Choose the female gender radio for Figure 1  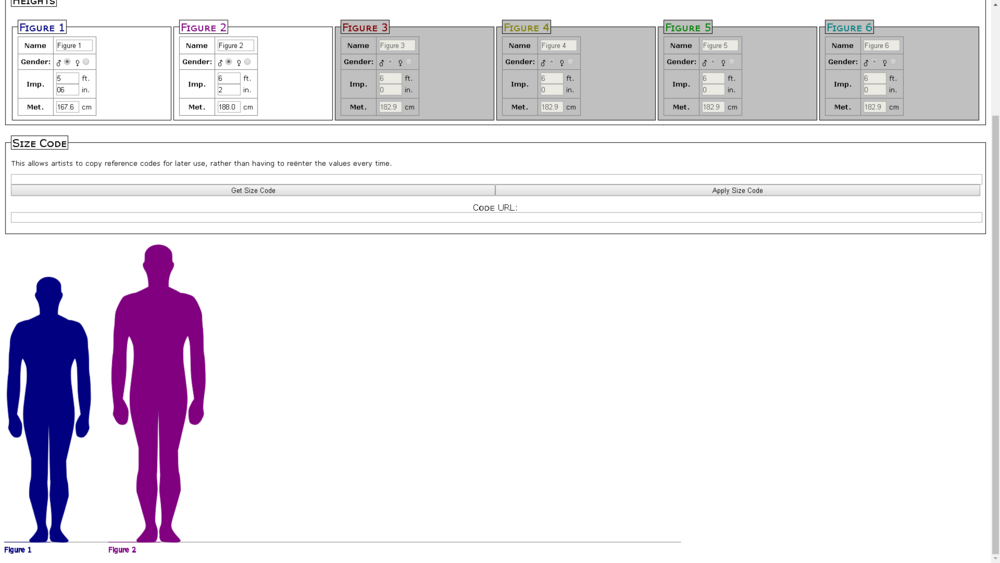(x=86, y=62)
